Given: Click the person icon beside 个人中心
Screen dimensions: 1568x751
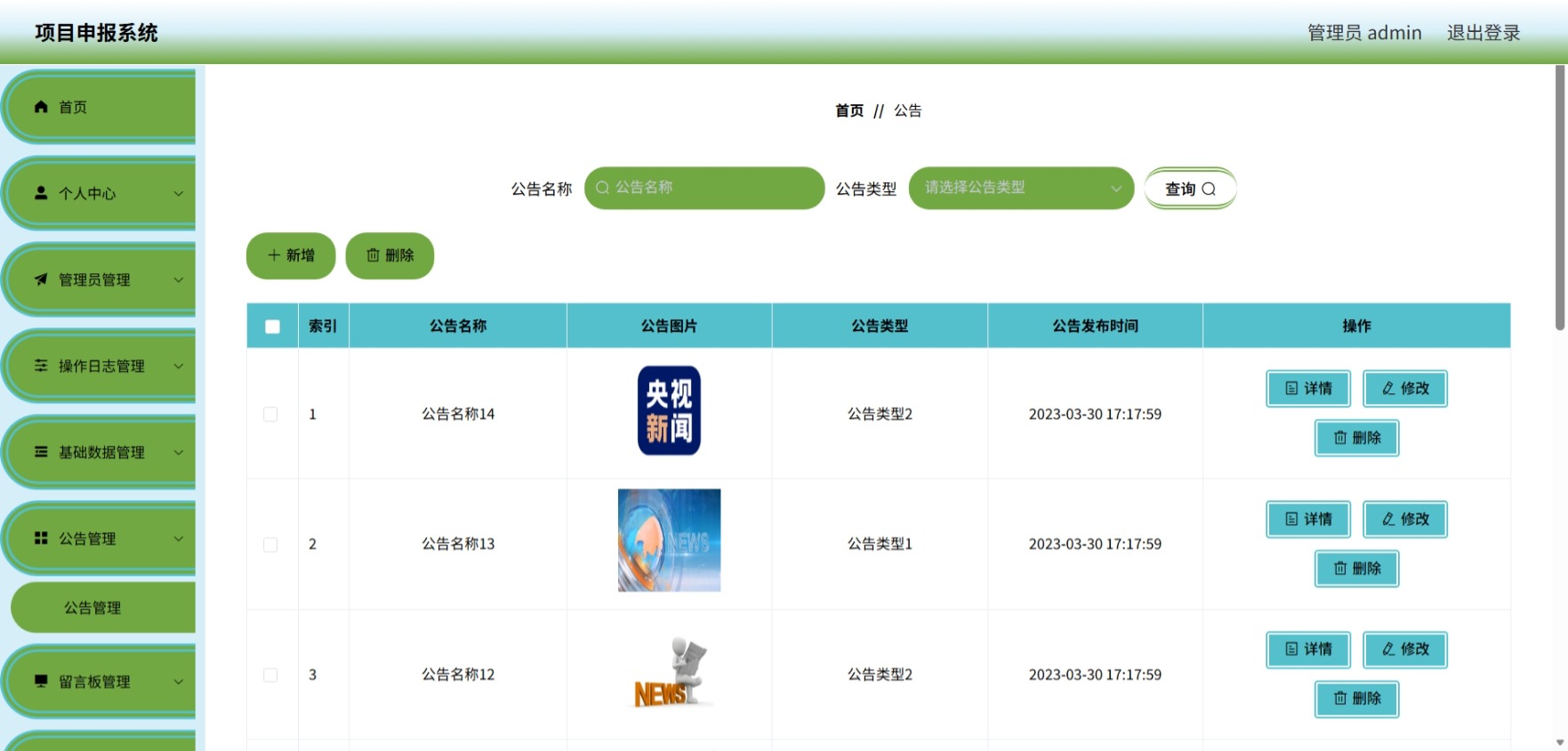Looking at the screenshot, I should [41, 193].
